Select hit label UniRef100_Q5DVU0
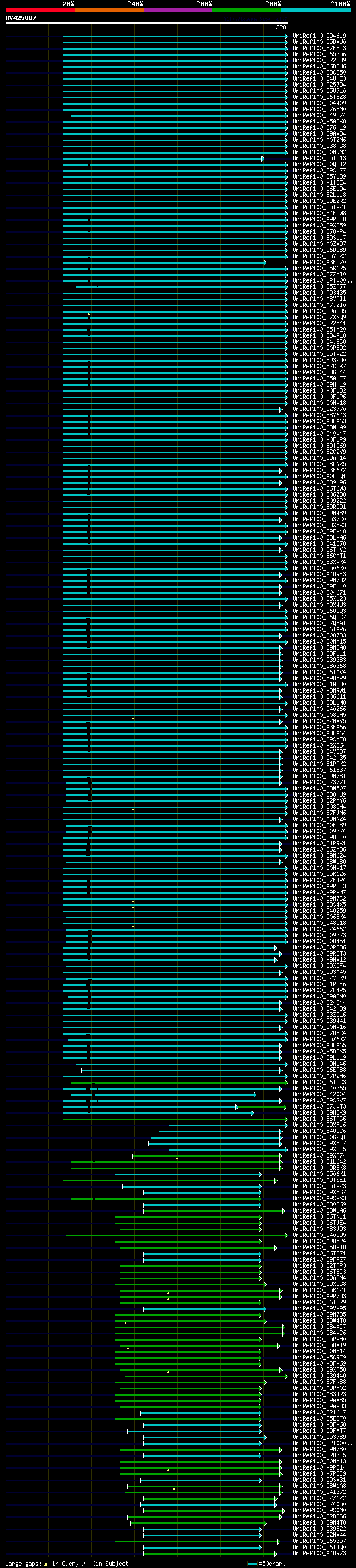This screenshot has width=356, height=1568. (319, 42)
